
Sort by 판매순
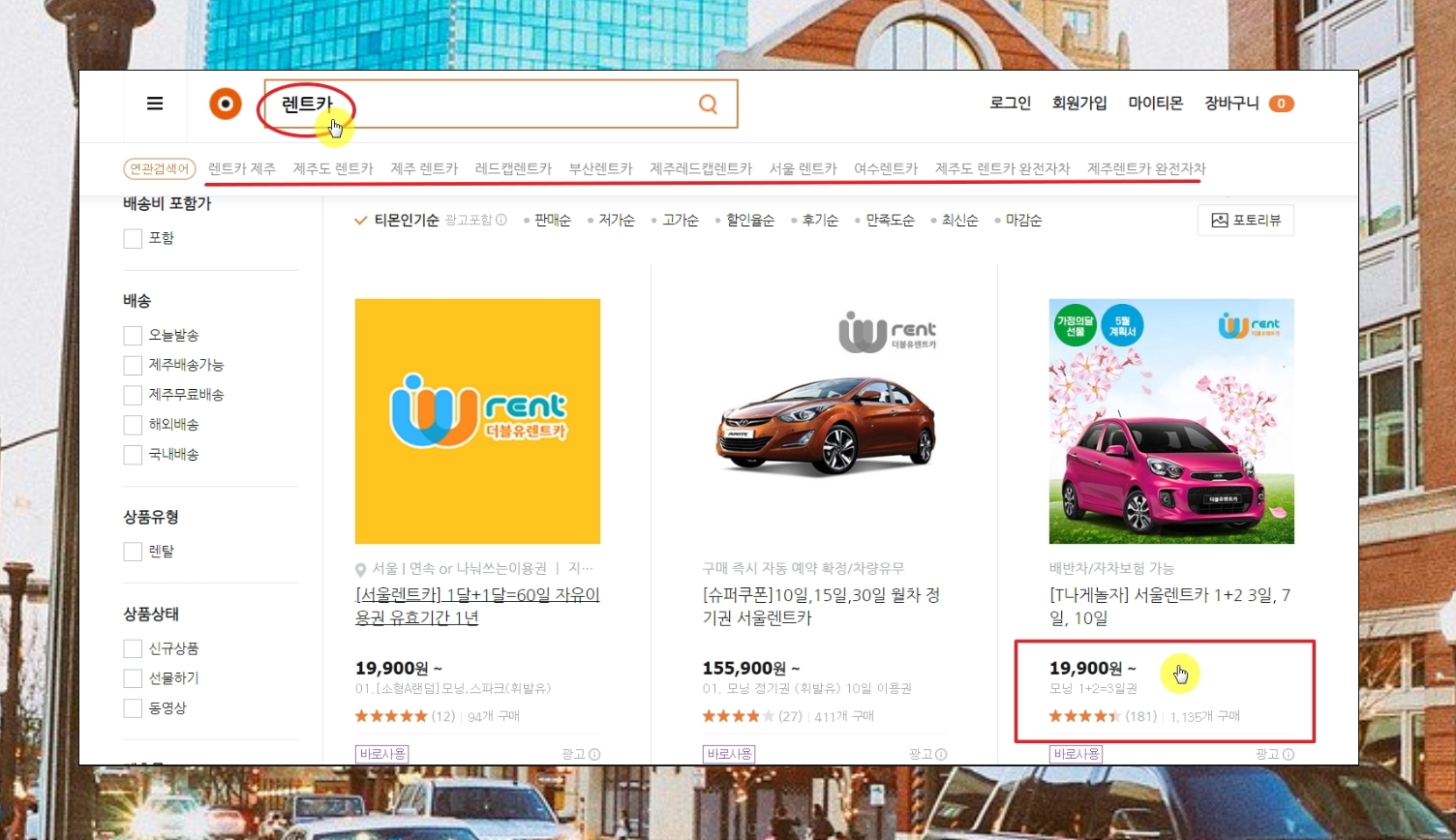pos(552,221)
